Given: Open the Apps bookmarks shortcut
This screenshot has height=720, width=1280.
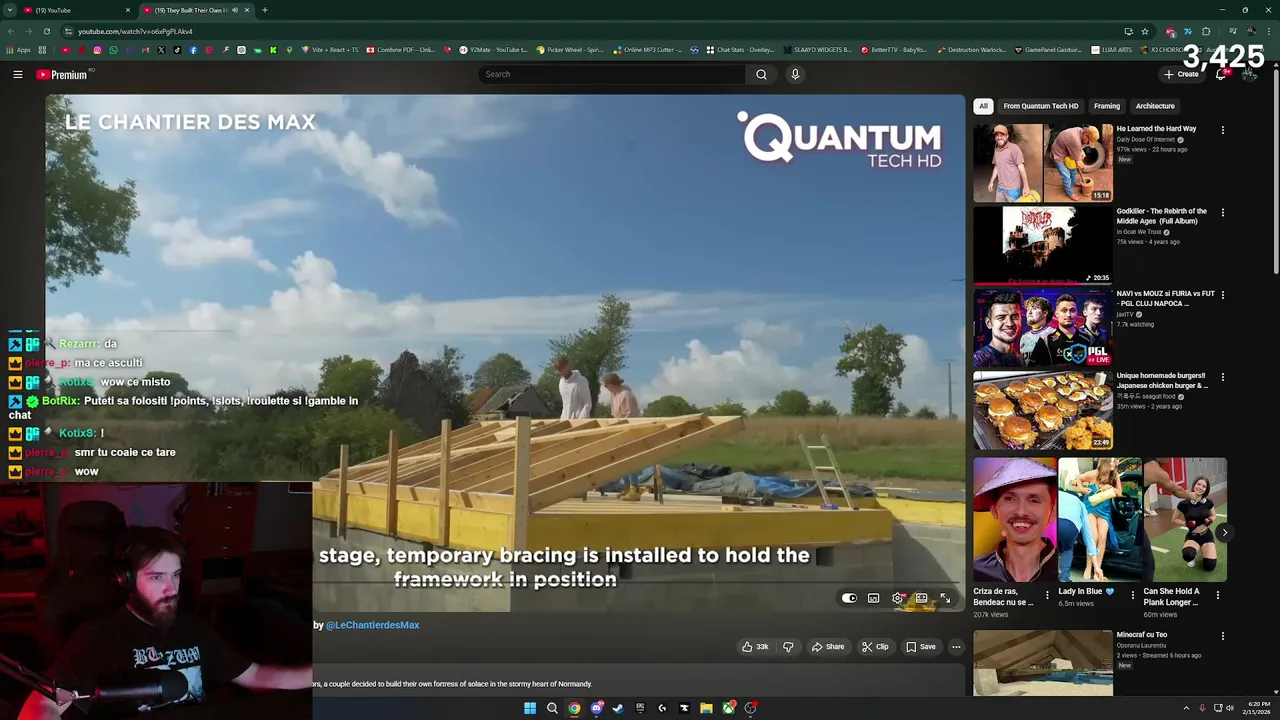Looking at the screenshot, I should pyautogui.click(x=18, y=50).
